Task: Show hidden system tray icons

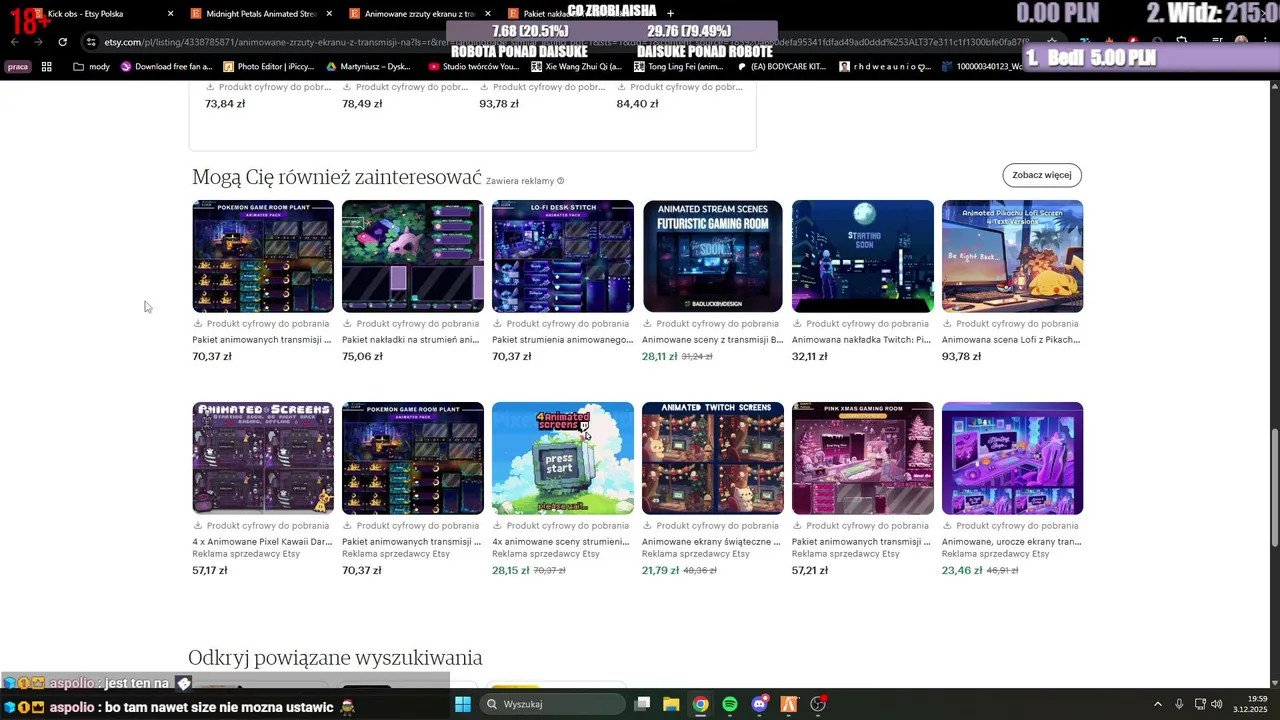Action: tap(1158, 704)
